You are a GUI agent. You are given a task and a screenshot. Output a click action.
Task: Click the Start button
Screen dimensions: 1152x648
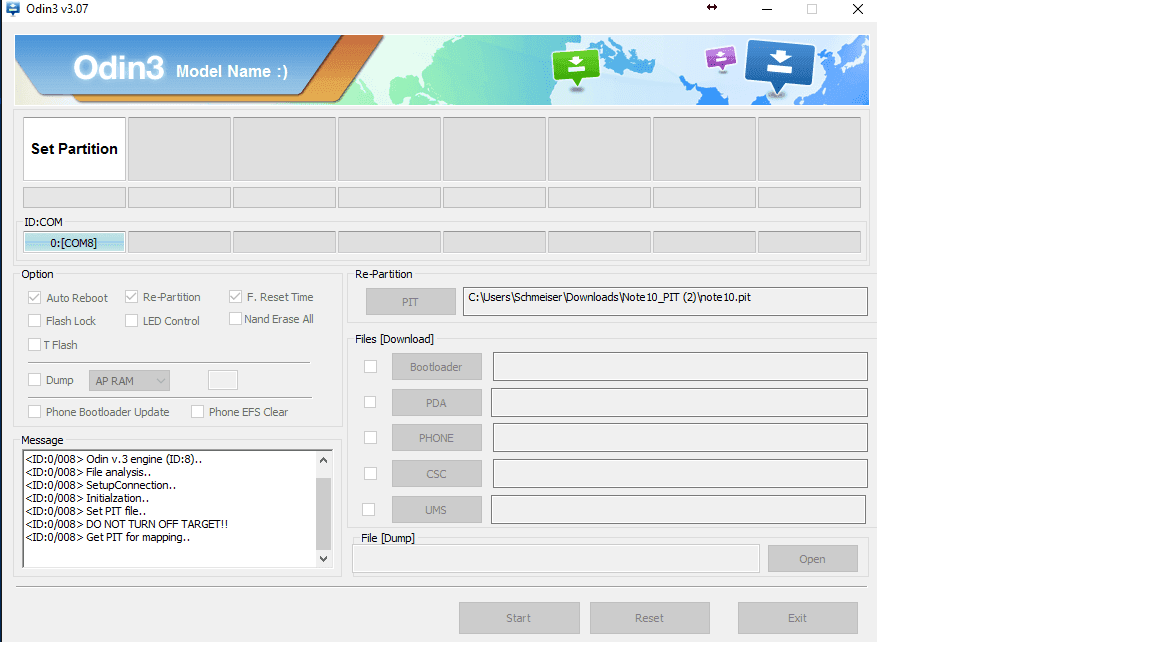519,618
